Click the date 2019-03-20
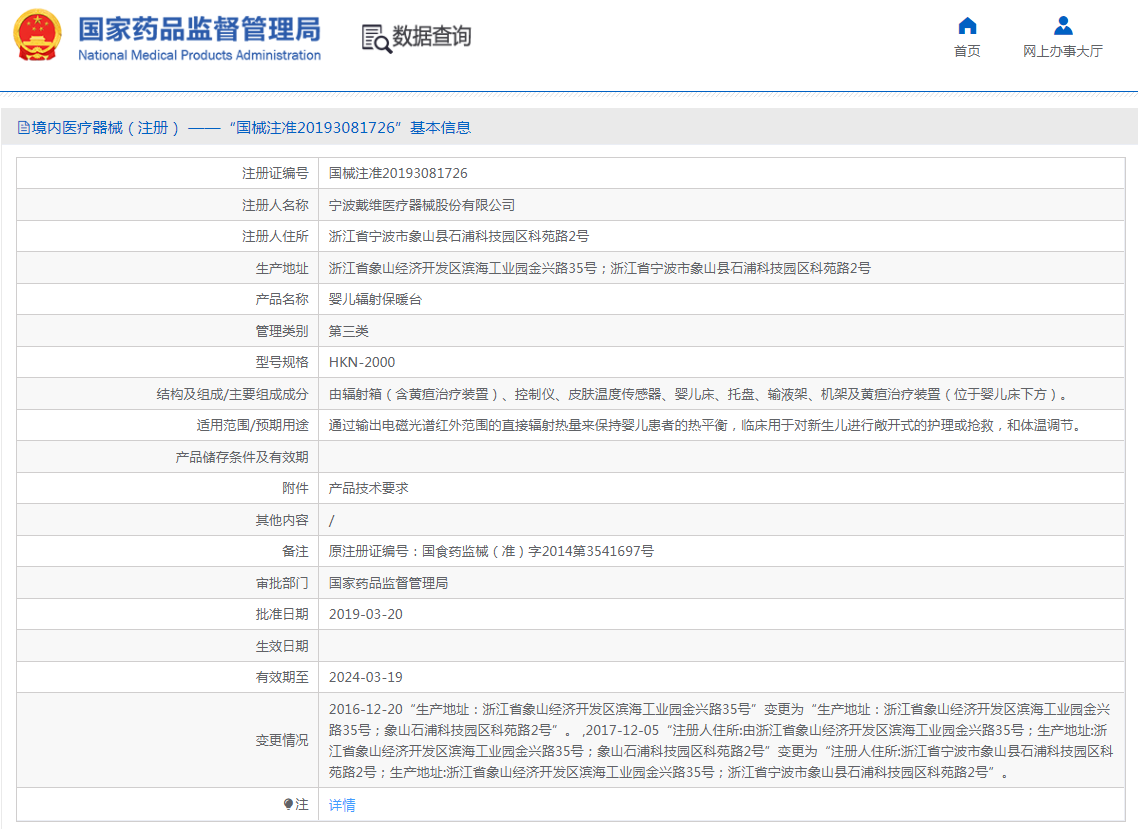Image resolution: width=1138 pixels, height=829 pixels. [x=366, y=614]
